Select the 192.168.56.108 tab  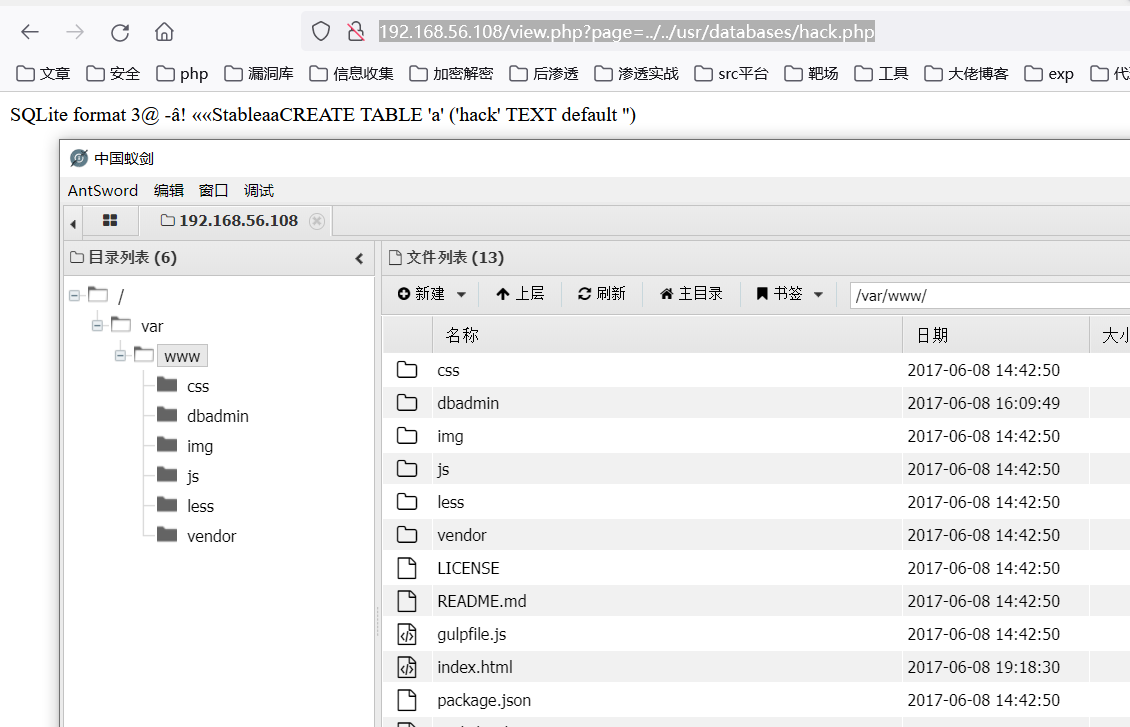240,220
